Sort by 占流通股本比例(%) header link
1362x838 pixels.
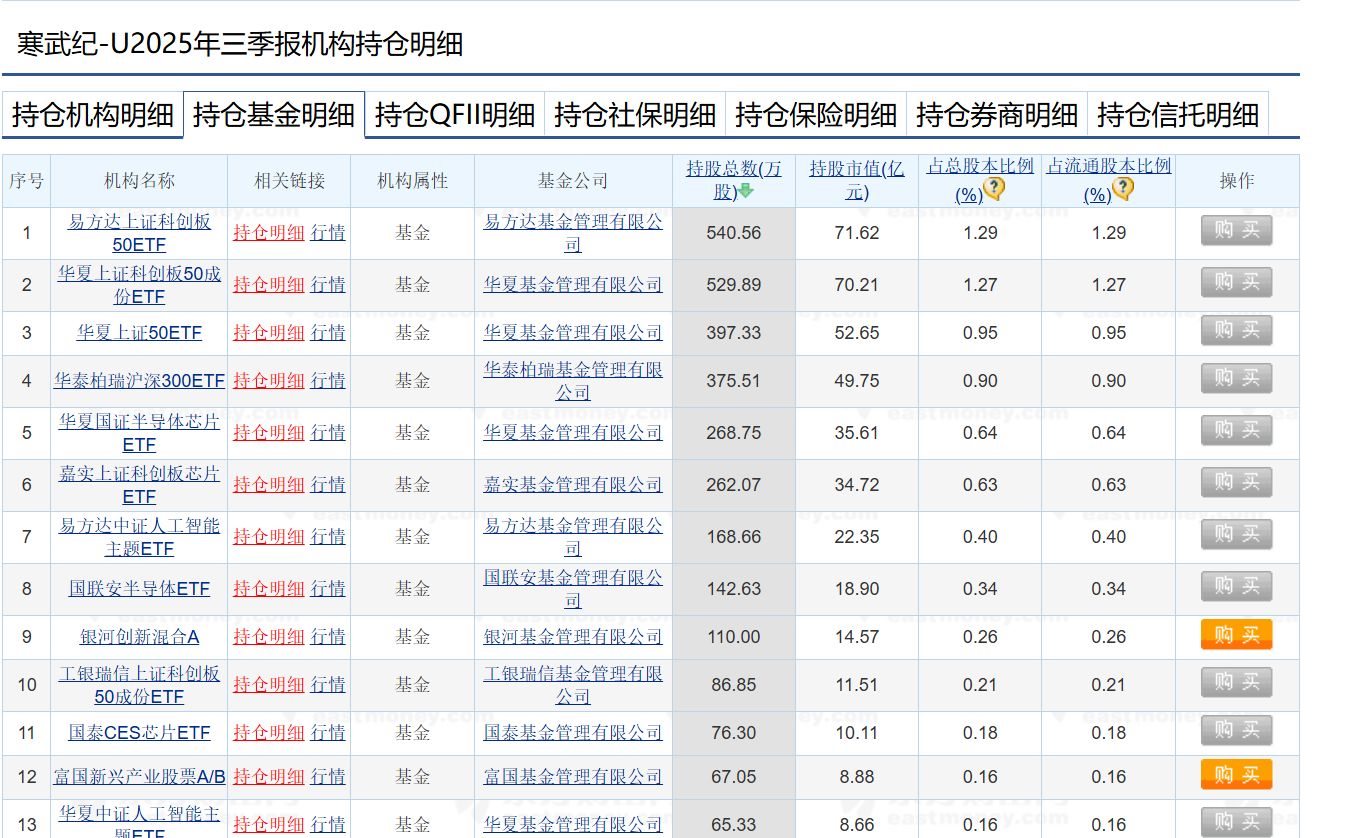(1109, 180)
